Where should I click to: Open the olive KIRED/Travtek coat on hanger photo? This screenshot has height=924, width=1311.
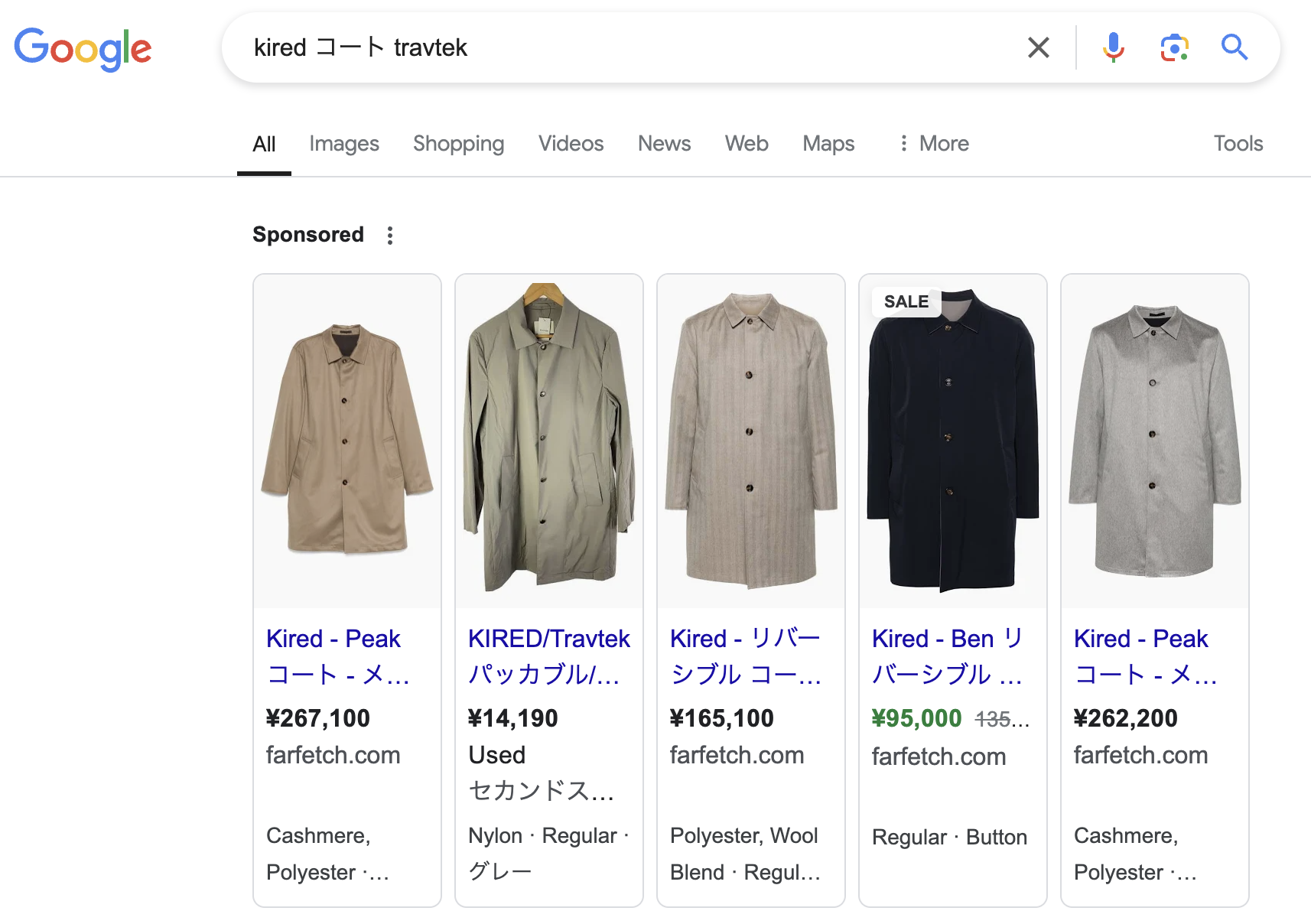pyautogui.click(x=549, y=441)
